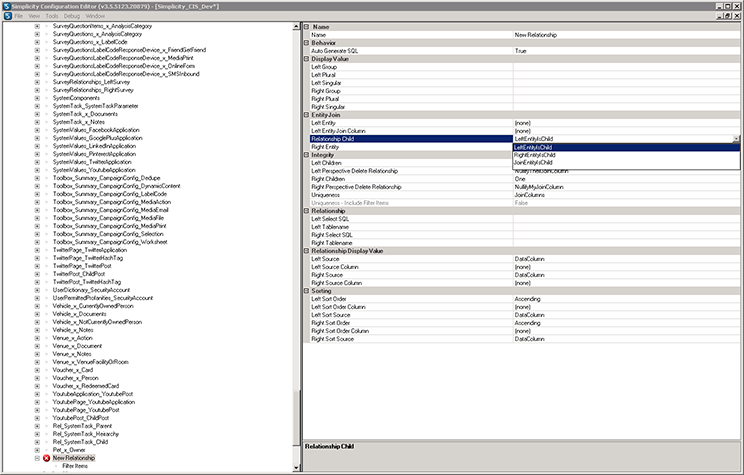The height and width of the screenshot is (475, 744).
Task: Expand the Venue_x_Action tree node
Action: coord(37,338)
